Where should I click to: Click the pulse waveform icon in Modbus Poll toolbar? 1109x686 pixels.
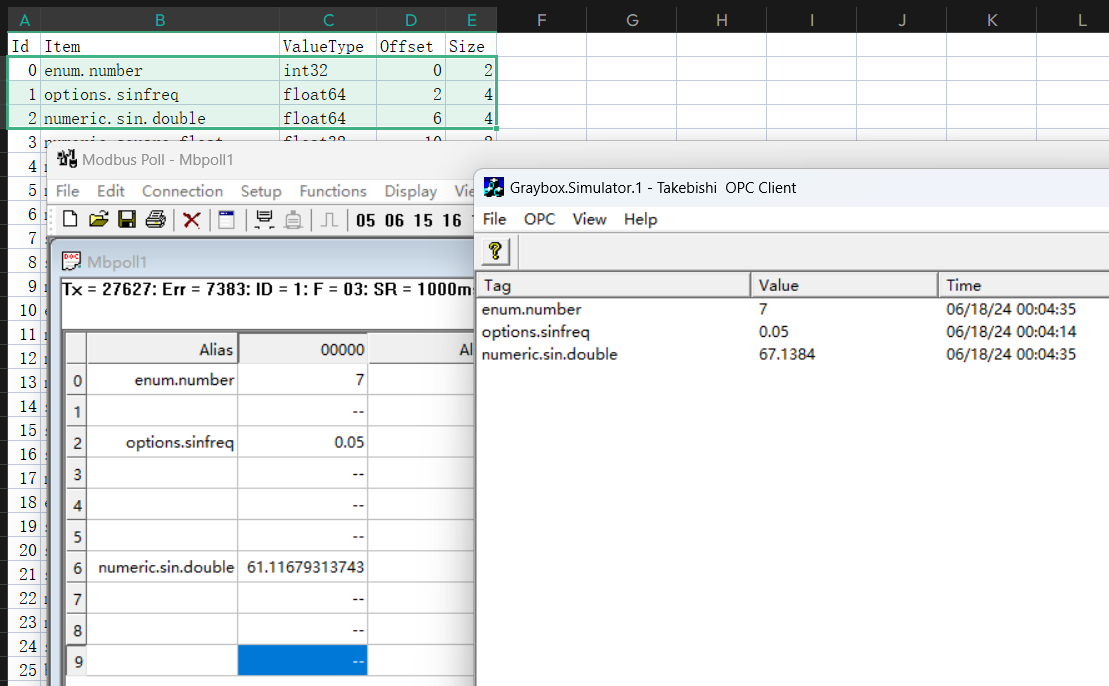coord(329,220)
